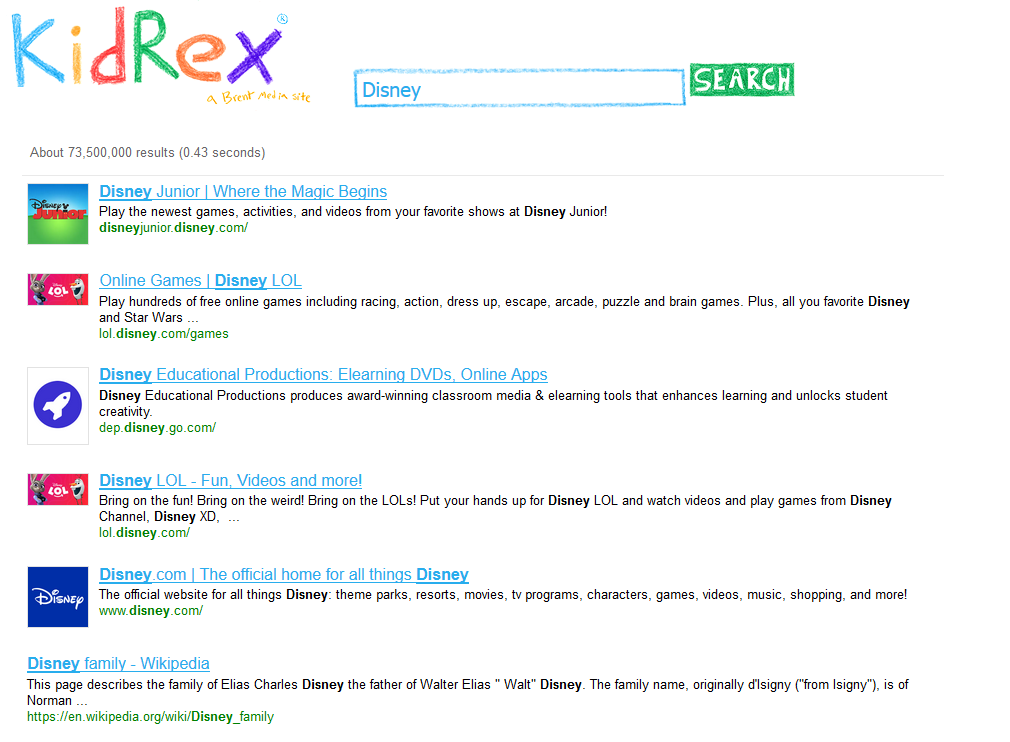Open 'Disney family - Wikipedia' link
The width and height of the screenshot is (1010, 742).
(119, 663)
